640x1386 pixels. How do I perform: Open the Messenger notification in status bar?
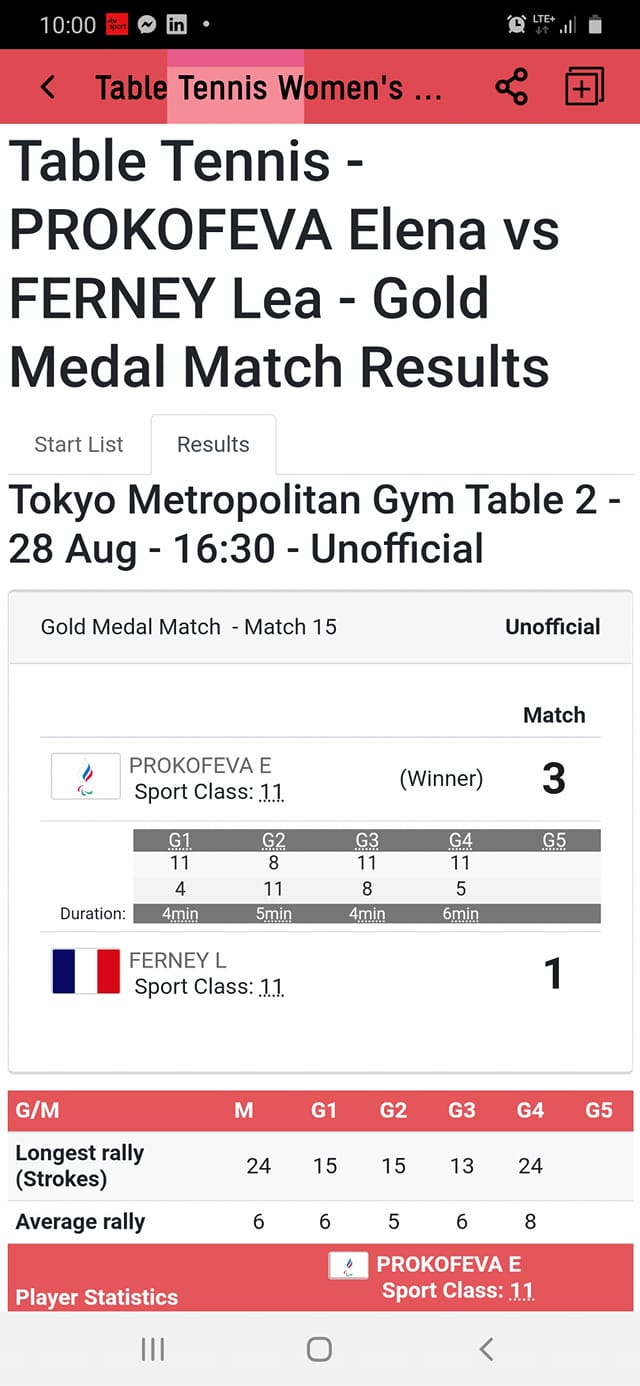(147, 25)
